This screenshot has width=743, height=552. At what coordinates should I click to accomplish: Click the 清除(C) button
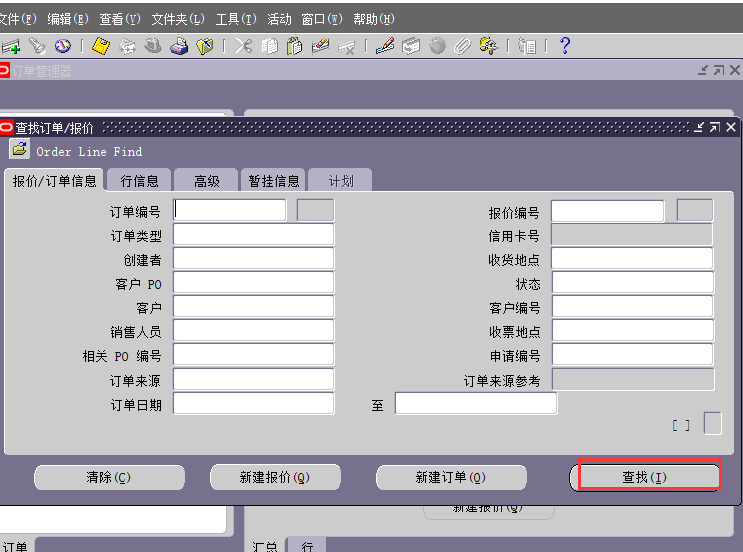pyautogui.click(x=108, y=478)
